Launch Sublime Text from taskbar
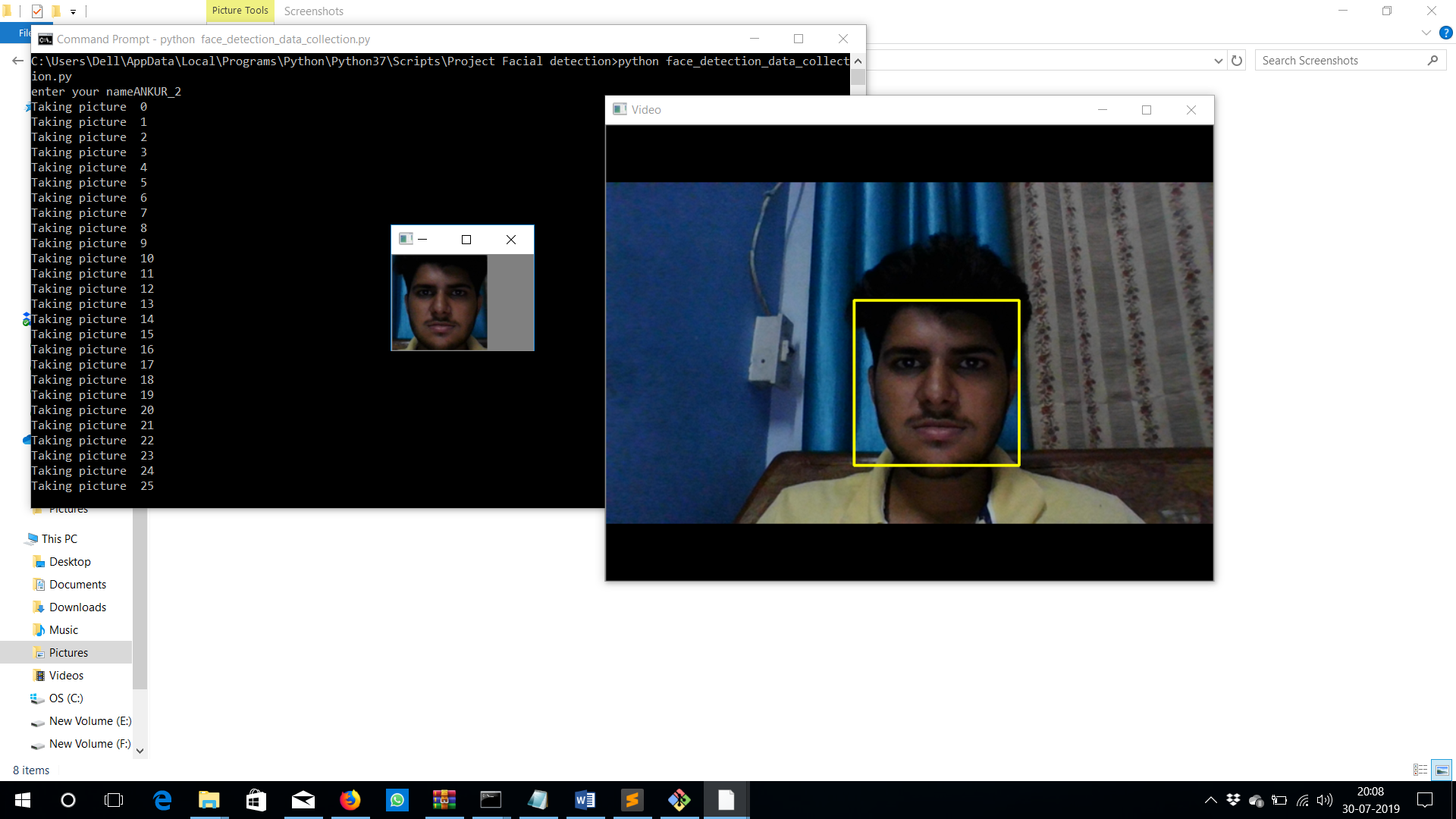Screen dimensions: 1456x819 pyautogui.click(x=632, y=800)
